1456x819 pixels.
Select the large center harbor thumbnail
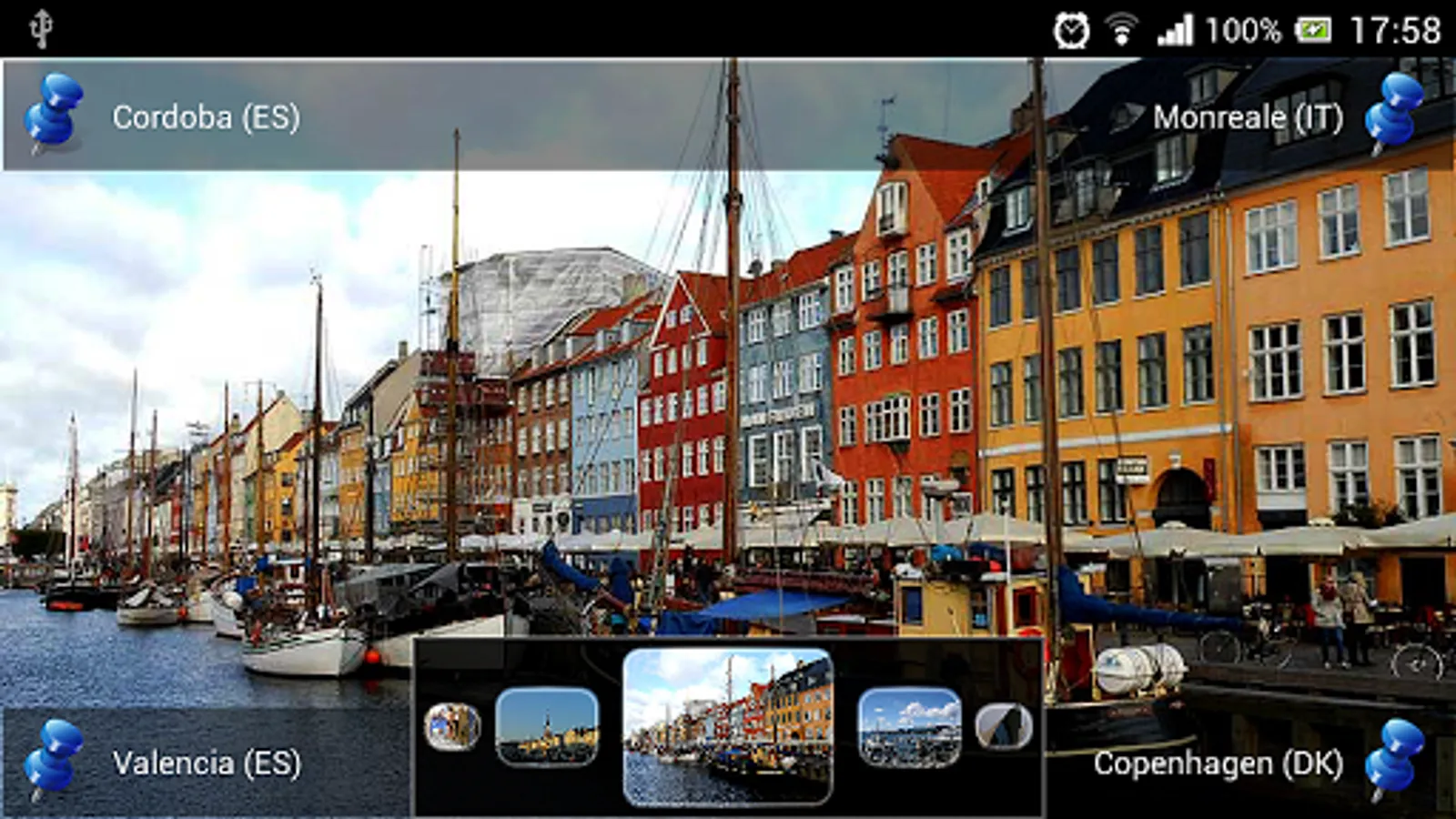pos(727,727)
